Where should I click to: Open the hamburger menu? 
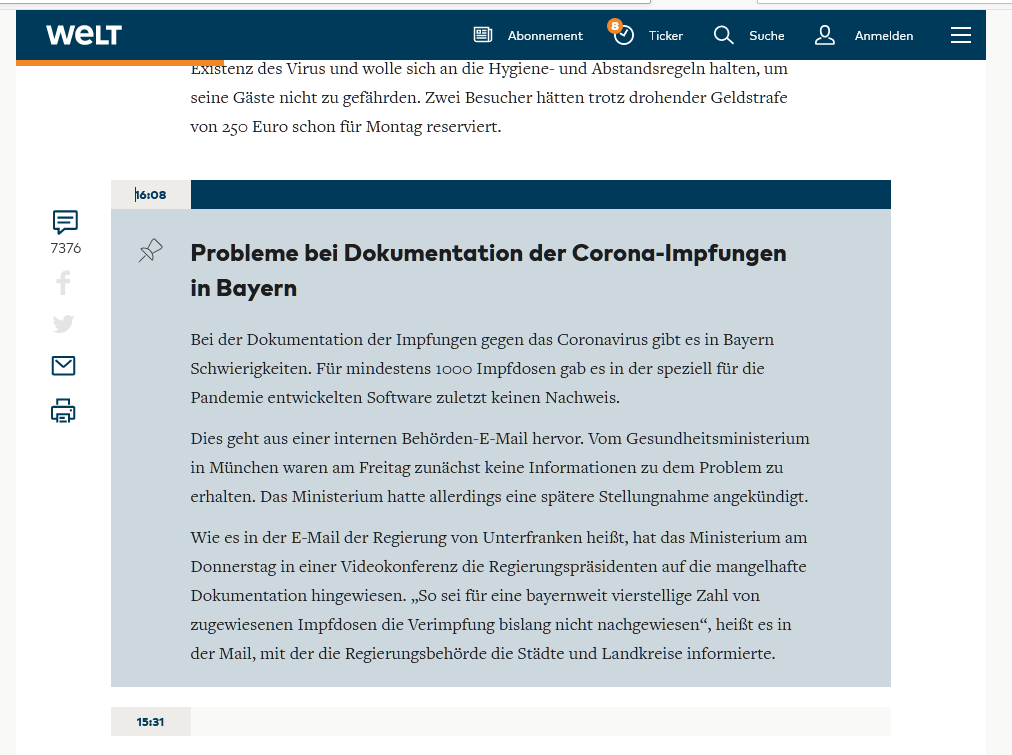point(961,35)
